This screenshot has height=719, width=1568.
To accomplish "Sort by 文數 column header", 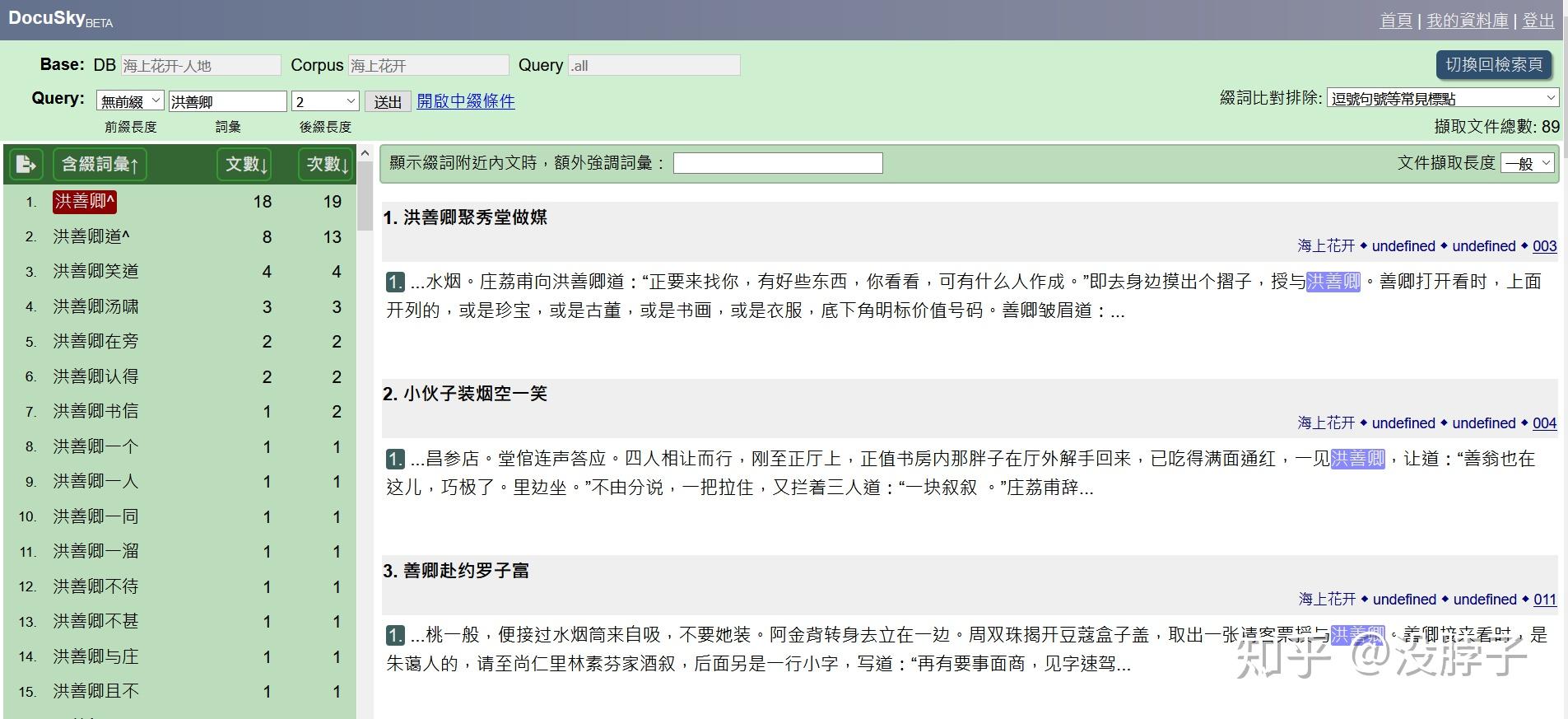I will (246, 164).
